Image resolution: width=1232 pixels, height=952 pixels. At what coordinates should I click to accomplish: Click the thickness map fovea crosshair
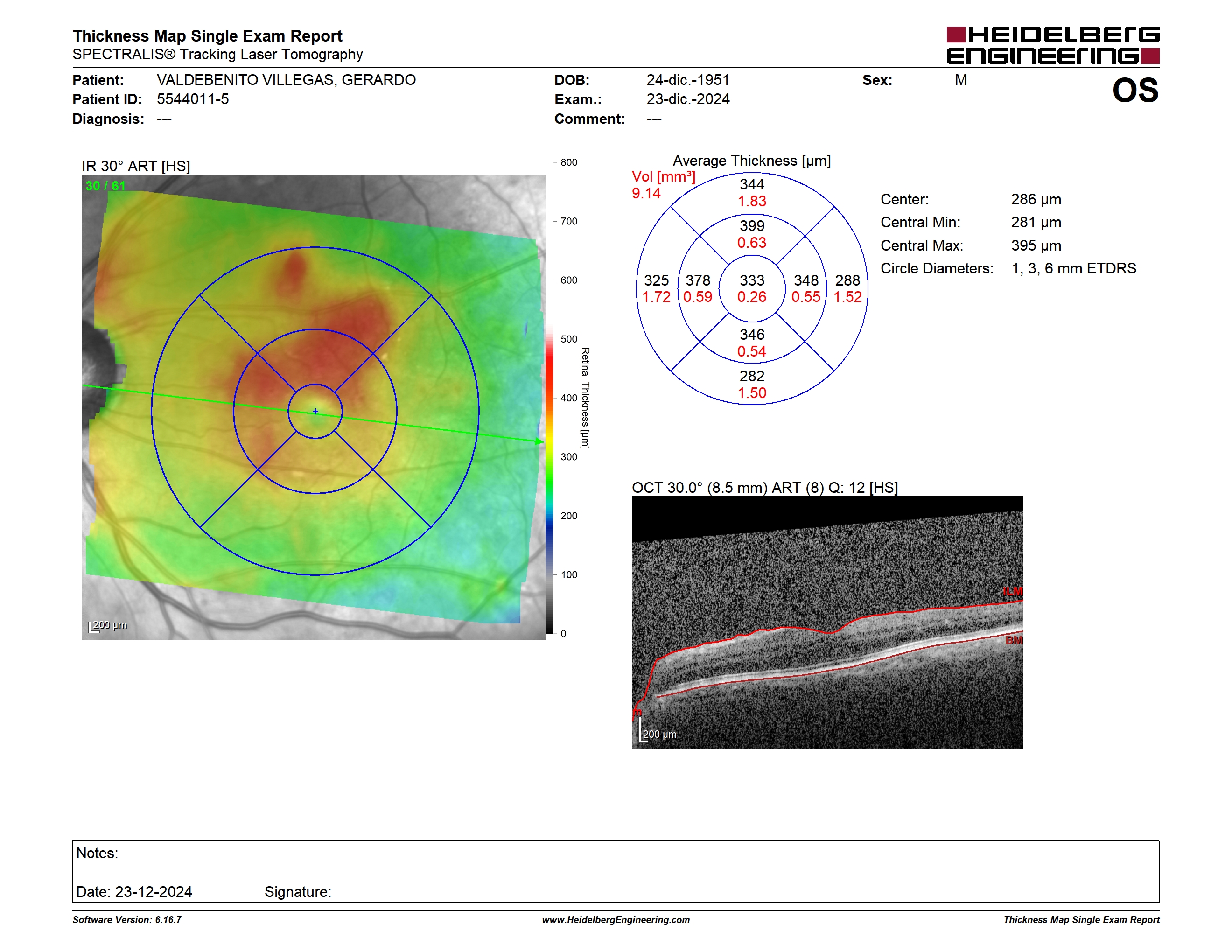tap(315, 412)
